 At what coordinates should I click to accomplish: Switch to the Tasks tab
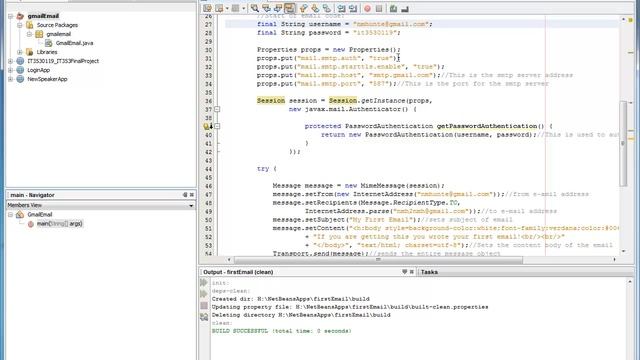click(429, 272)
